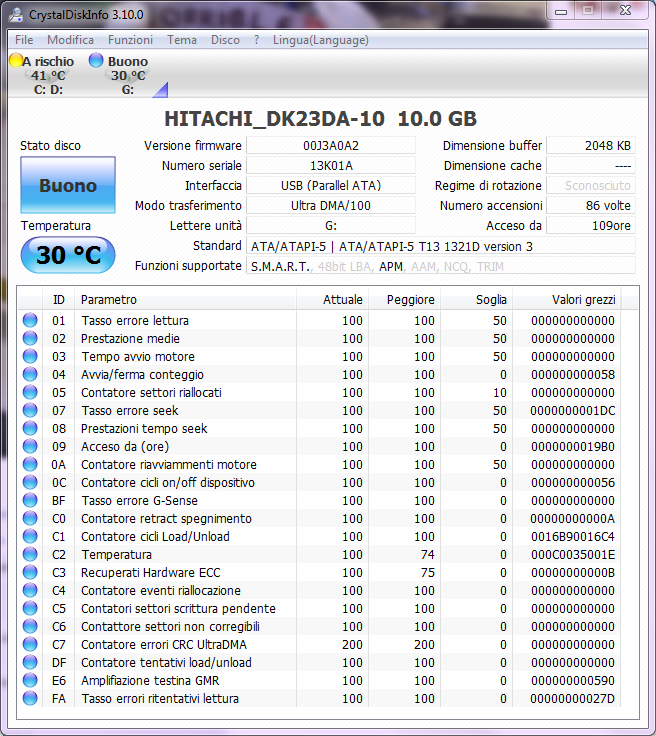Click the 'Buono' disk health status button

[x=68, y=185]
